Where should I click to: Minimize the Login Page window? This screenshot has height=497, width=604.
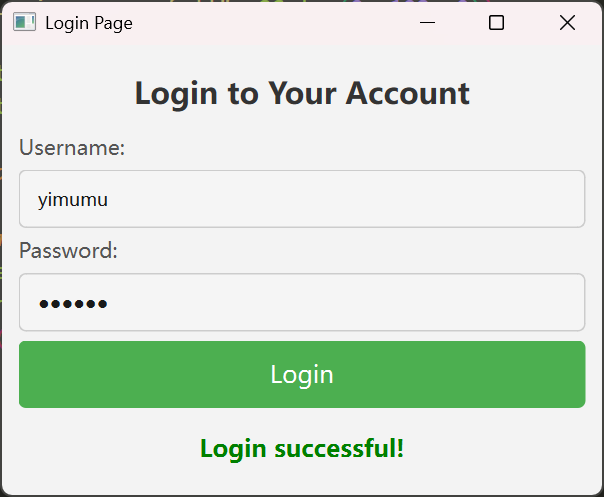pos(427,22)
